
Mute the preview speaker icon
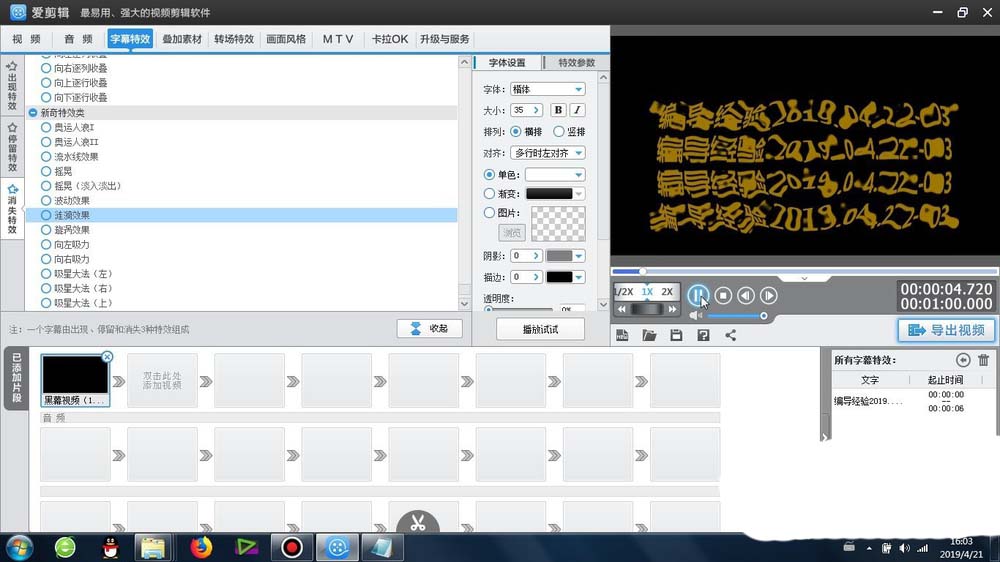(x=695, y=316)
